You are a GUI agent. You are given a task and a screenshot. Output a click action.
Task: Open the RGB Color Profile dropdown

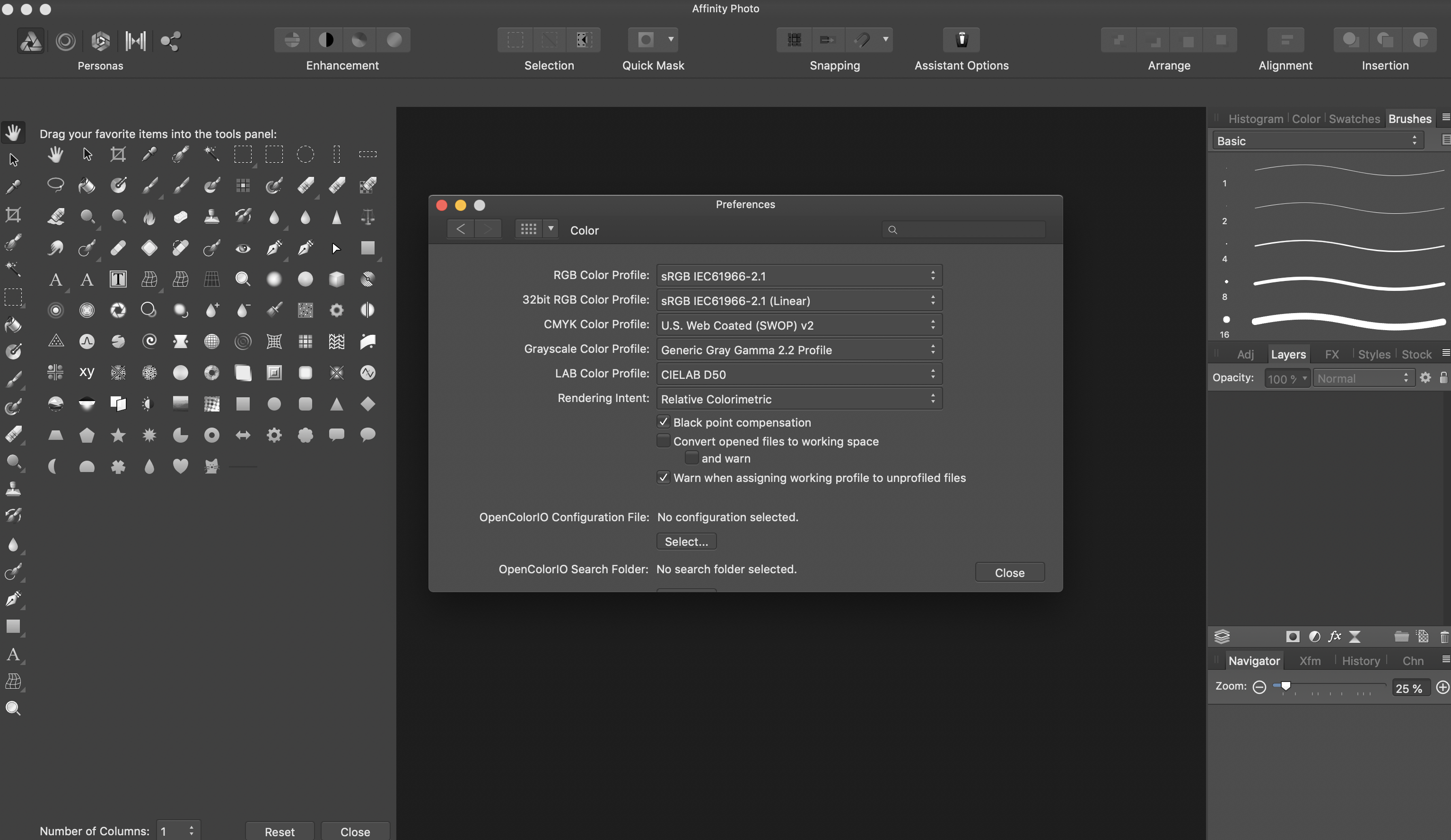(x=799, y=276)
